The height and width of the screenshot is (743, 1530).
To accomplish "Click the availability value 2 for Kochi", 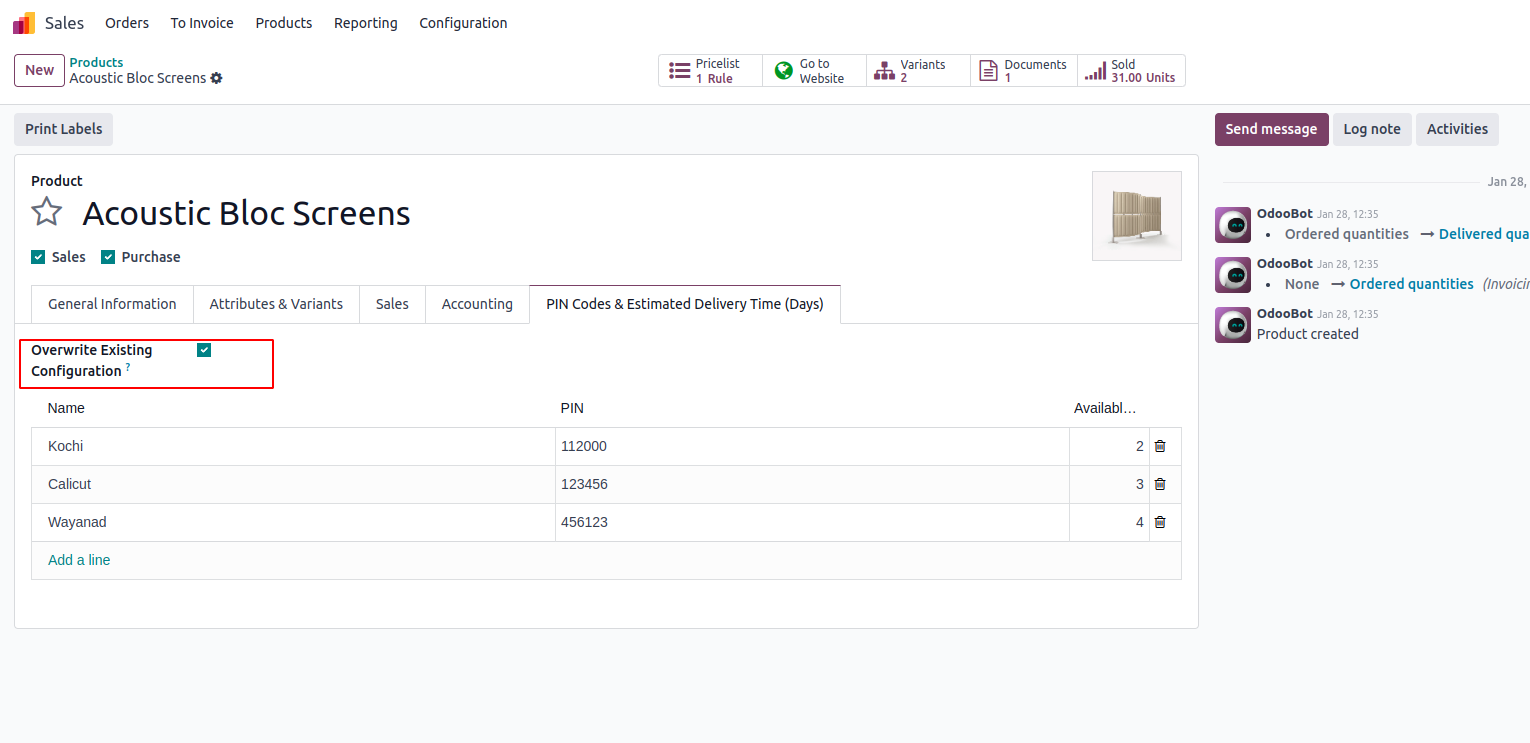I will click(x=1109, y=447).
